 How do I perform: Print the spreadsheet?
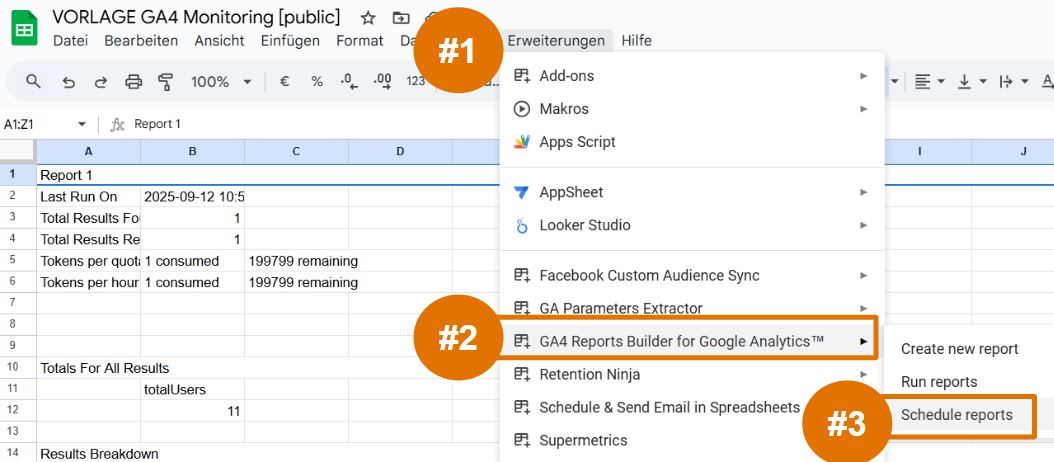(134, 82)
